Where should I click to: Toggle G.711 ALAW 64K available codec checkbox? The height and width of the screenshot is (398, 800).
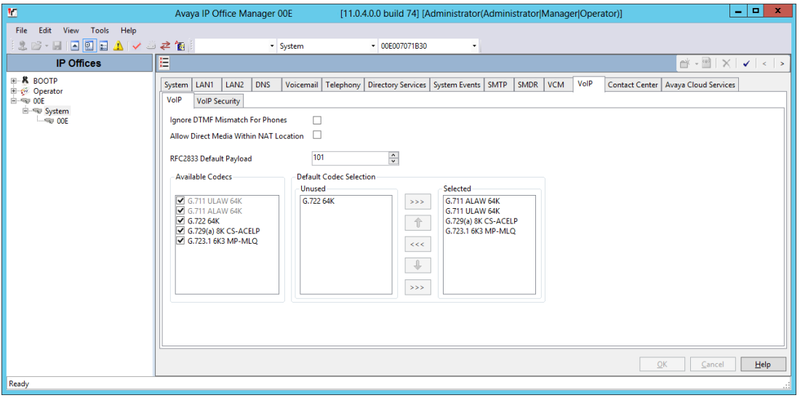point(180,211)
